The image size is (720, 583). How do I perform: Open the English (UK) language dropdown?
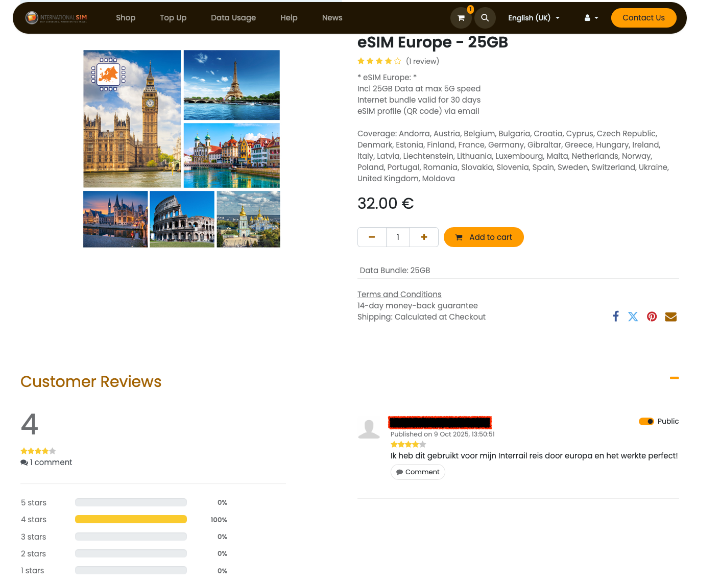pos(534,18)
